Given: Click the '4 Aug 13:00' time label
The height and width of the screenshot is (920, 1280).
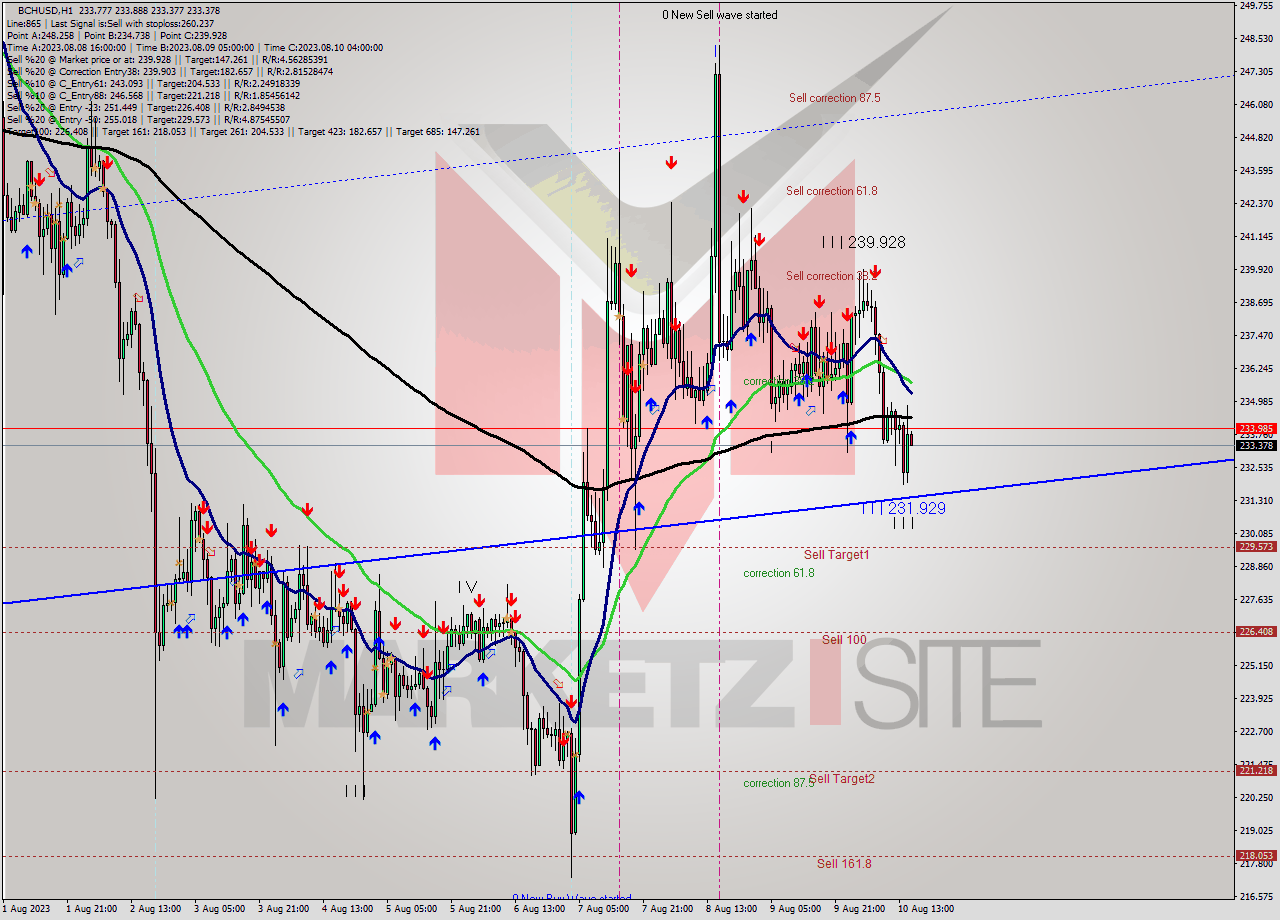Looking at the screenshot, I should tap(347, 909).
